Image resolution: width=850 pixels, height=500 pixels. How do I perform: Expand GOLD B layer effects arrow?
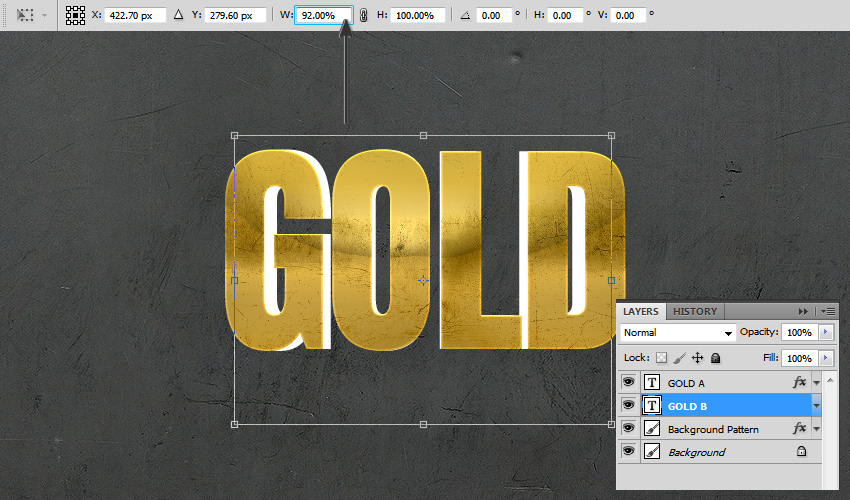tap(816, 406)
